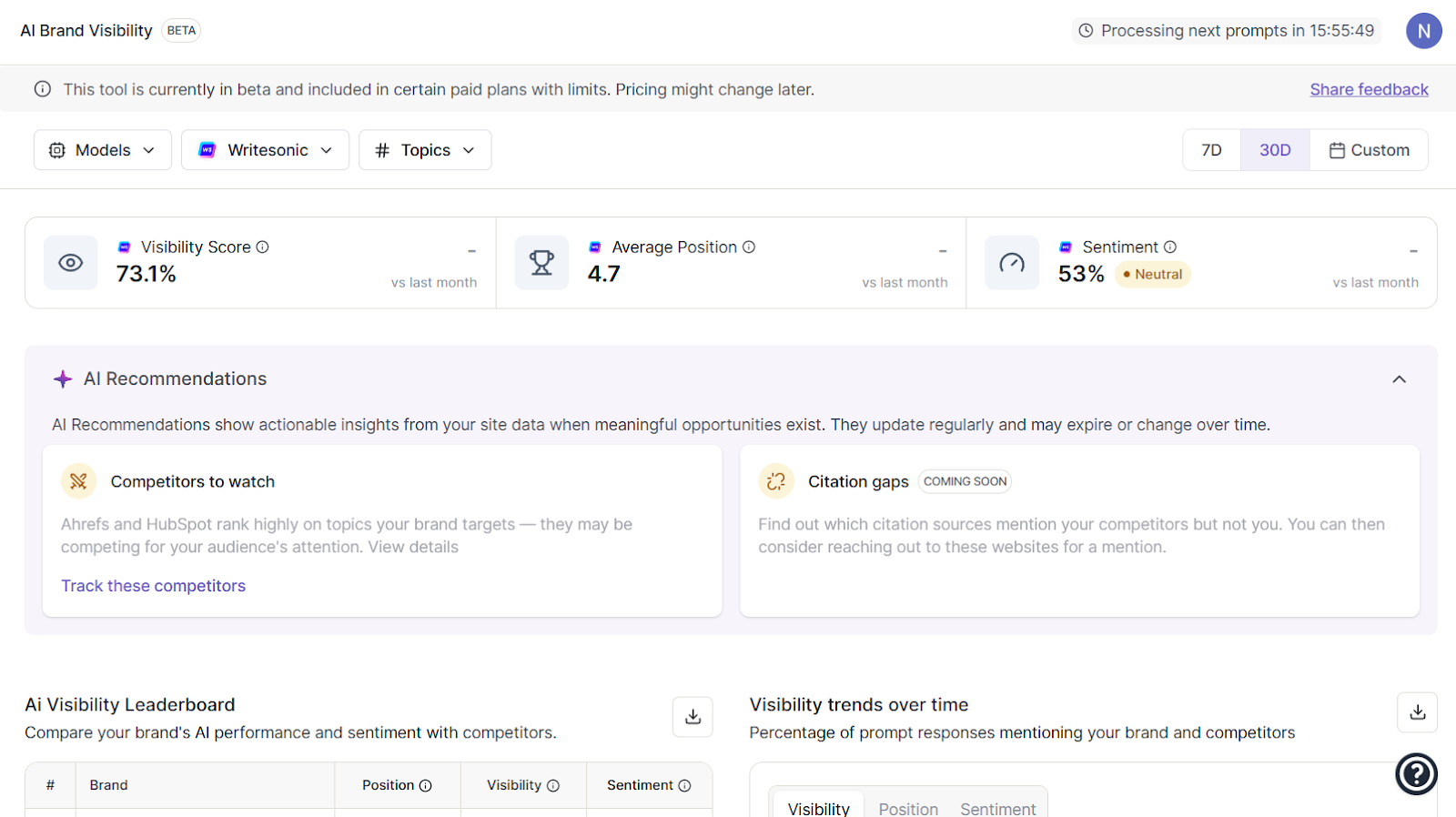Open the Writesonic brand dropdown
This screenshot has height=817, width=1456.
coord(265,150)
